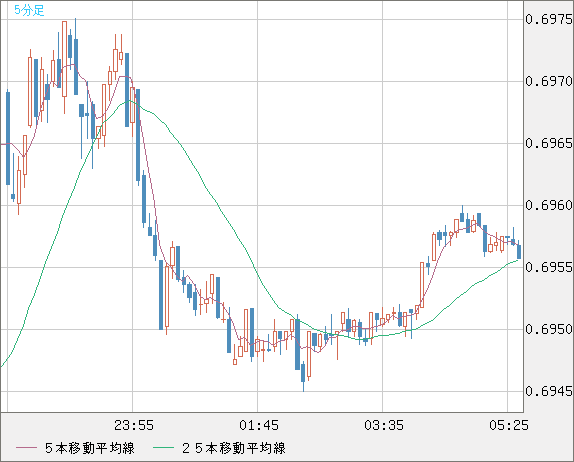Click the 0.6950 price axis label
This screenshot has width=574, height=462.
549,329
